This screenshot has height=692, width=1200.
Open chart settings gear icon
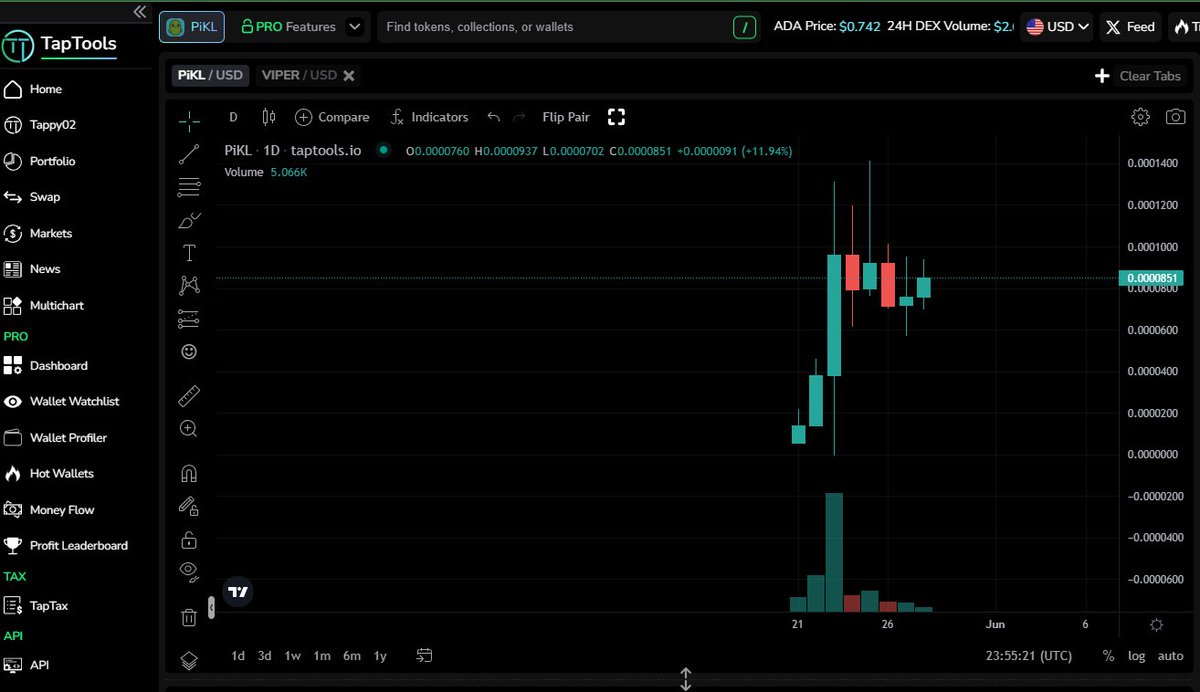pos(1140,117)
